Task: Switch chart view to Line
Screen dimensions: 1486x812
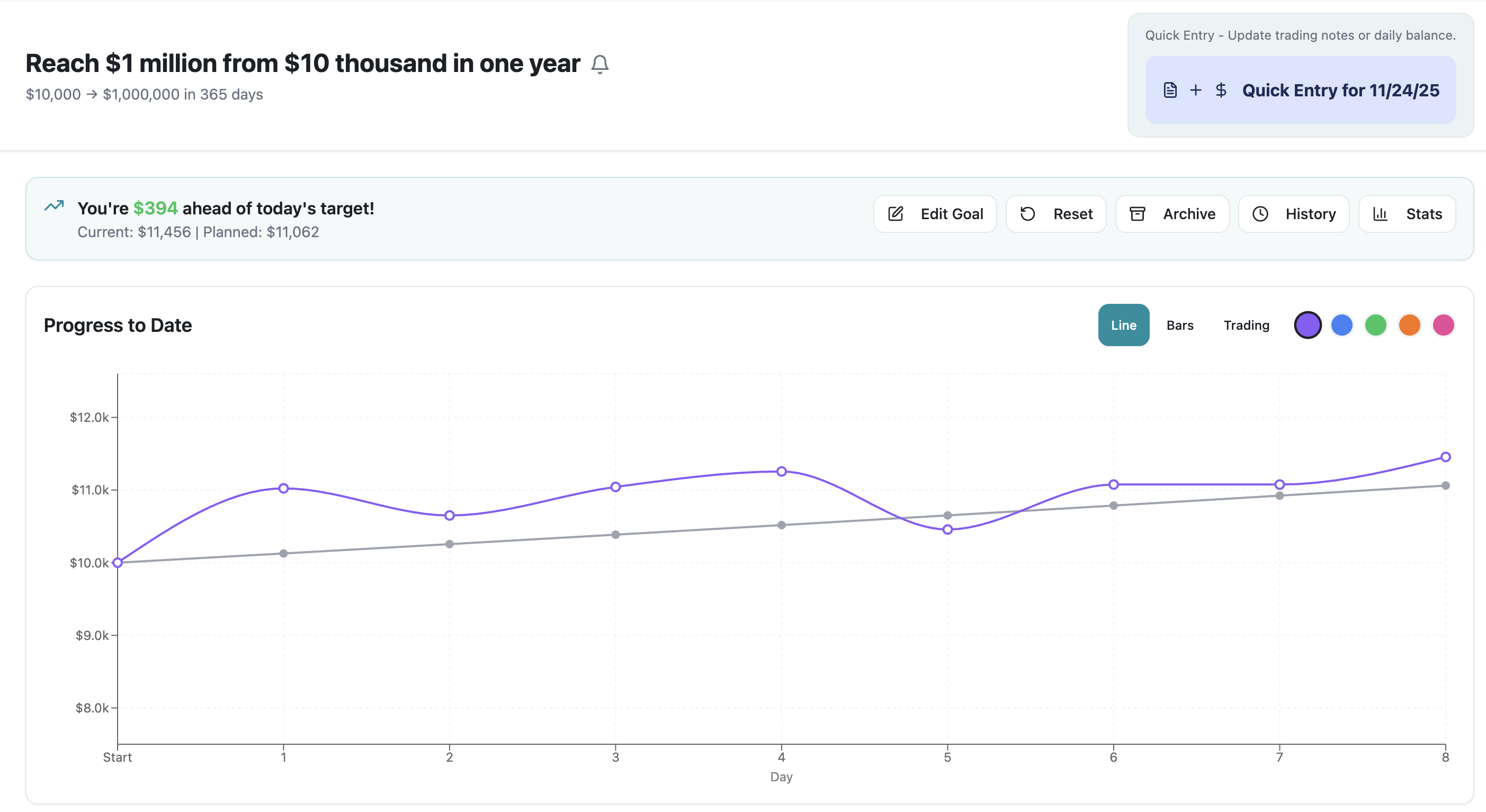Action: click(x=1123, y=325)
